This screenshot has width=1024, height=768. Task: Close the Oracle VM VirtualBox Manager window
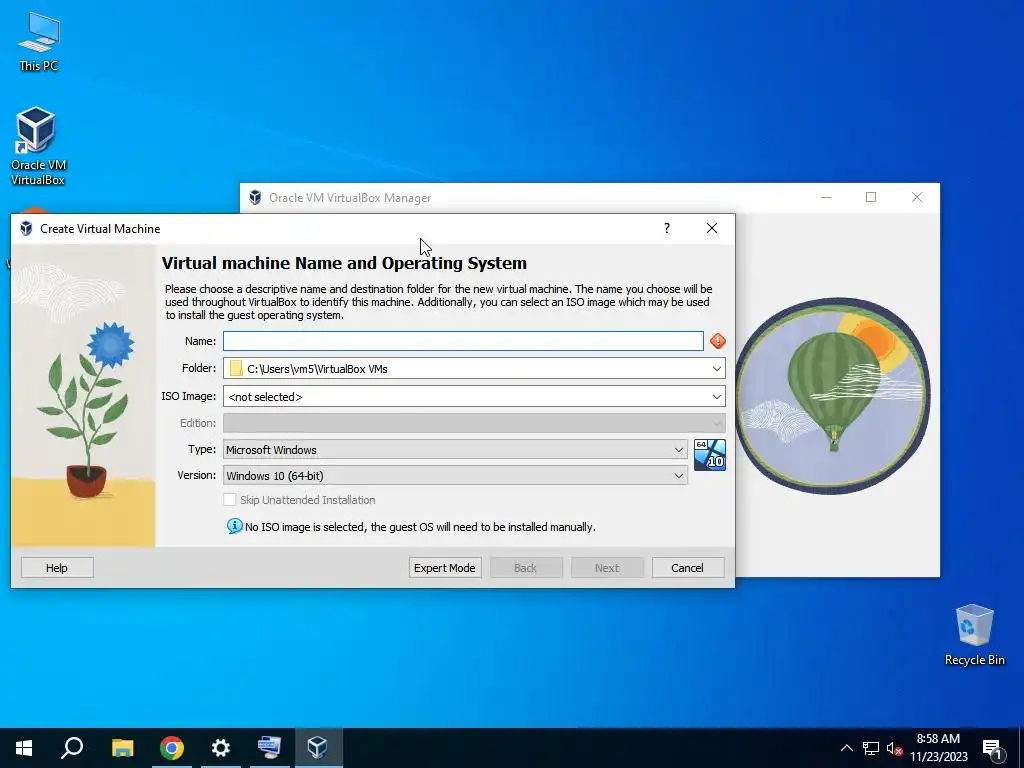pyautogui.click(x=917, y=197)
